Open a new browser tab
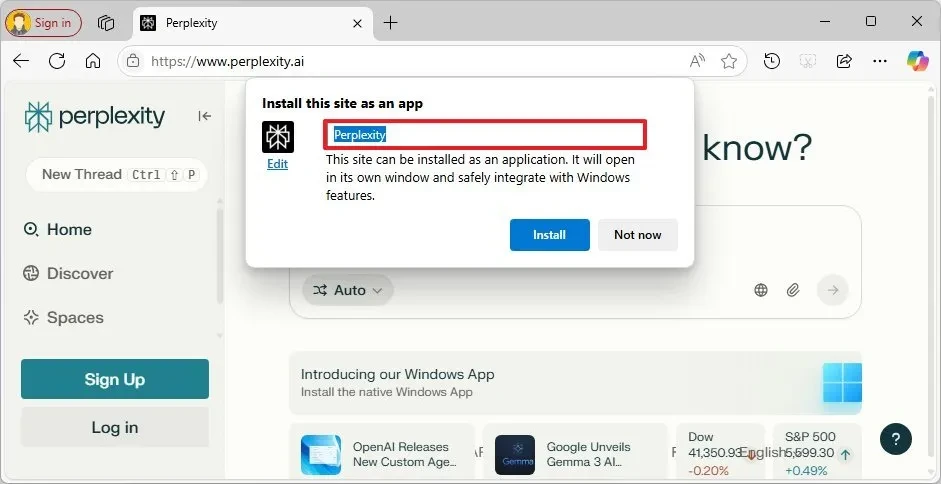941x484 pixels. [x=390, y=22]
